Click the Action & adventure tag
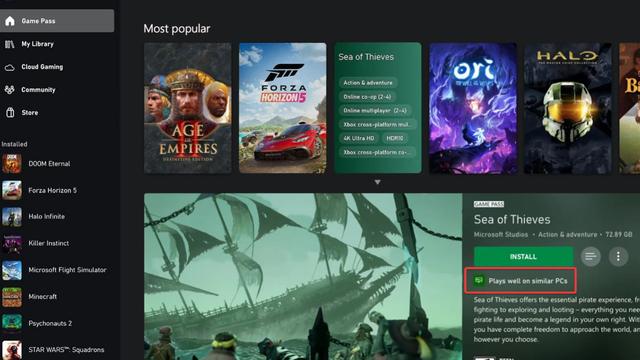Image resolution: width=640 pixels, height=360 pixels. tap(368, 83)
